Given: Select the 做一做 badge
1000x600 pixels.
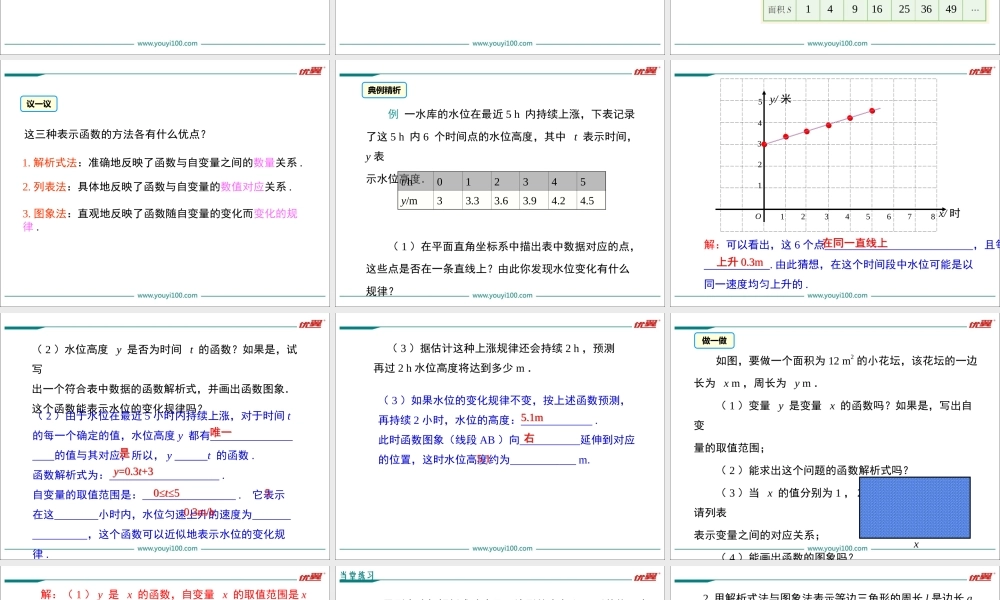Looking at the screenshot, I should pos(714,340).
